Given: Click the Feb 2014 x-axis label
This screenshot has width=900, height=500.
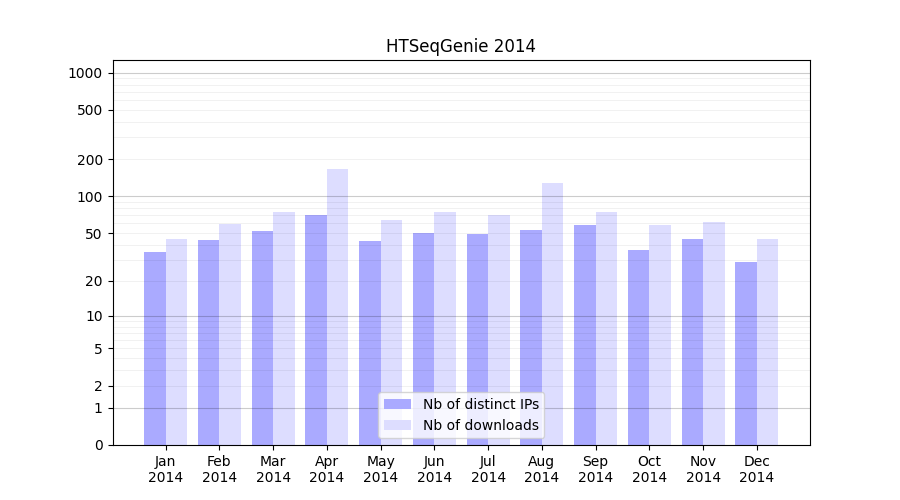Looking at the screenshot, I should pos(219,469).
